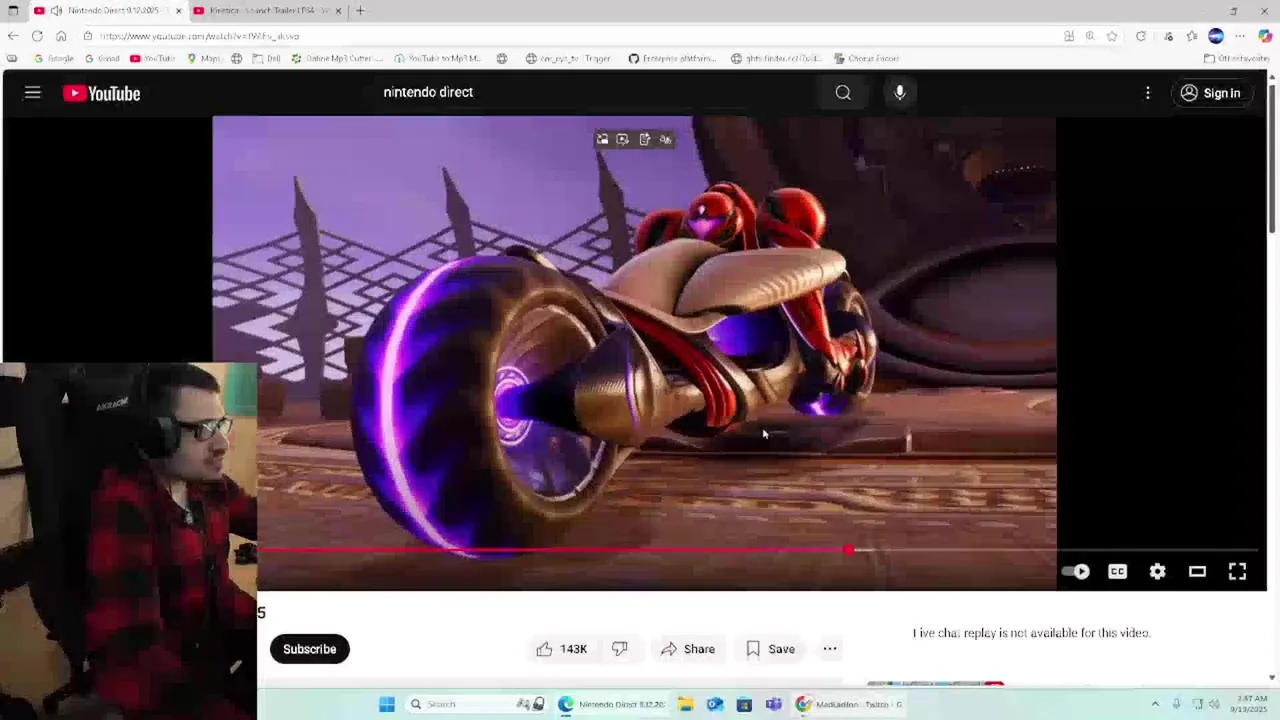Add this page to favorites star
1280x720 pixels.
pyautogui.click(x=1112, y=36)
